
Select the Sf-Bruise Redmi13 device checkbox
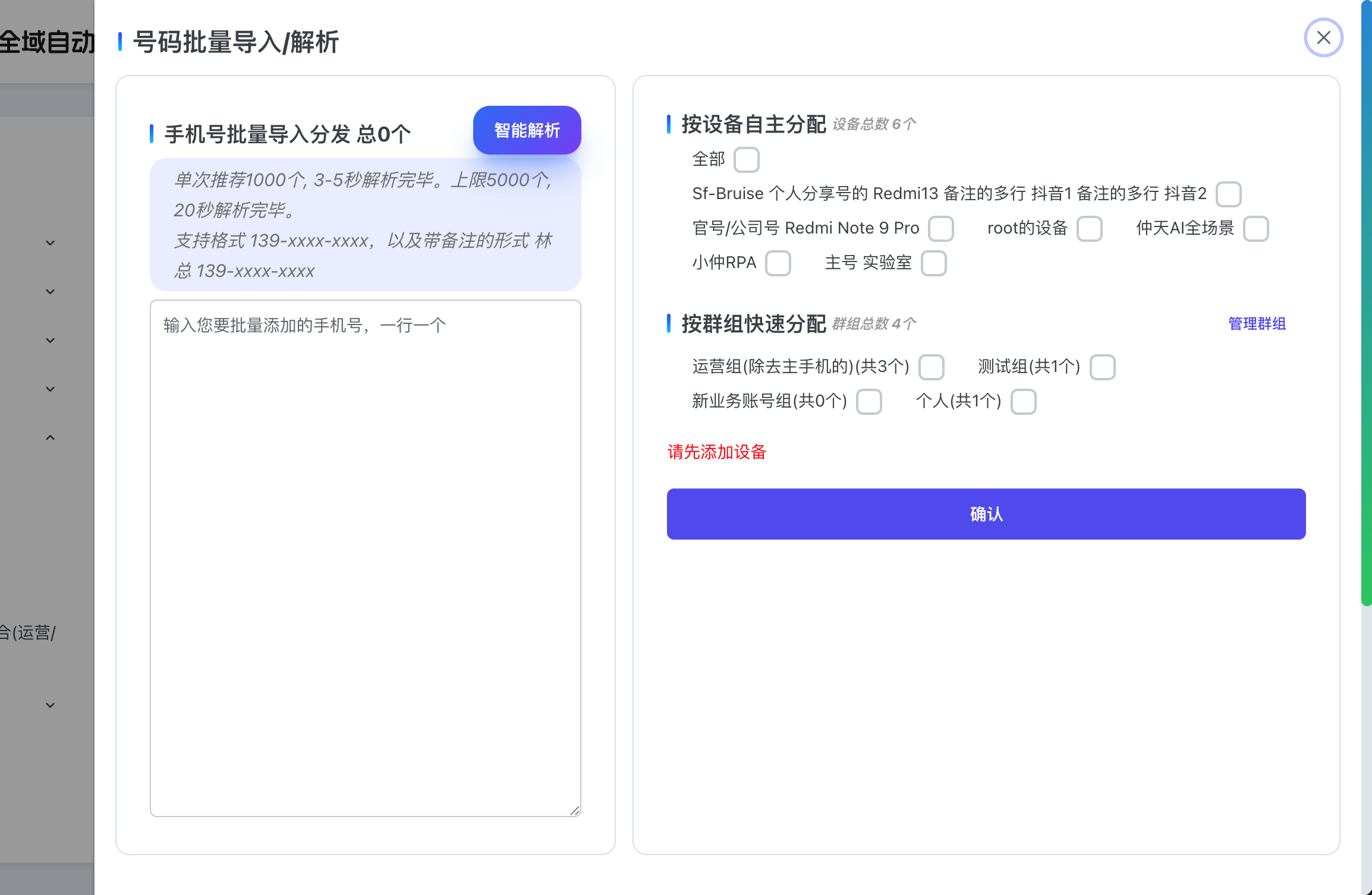click(x=1228, y=194)
